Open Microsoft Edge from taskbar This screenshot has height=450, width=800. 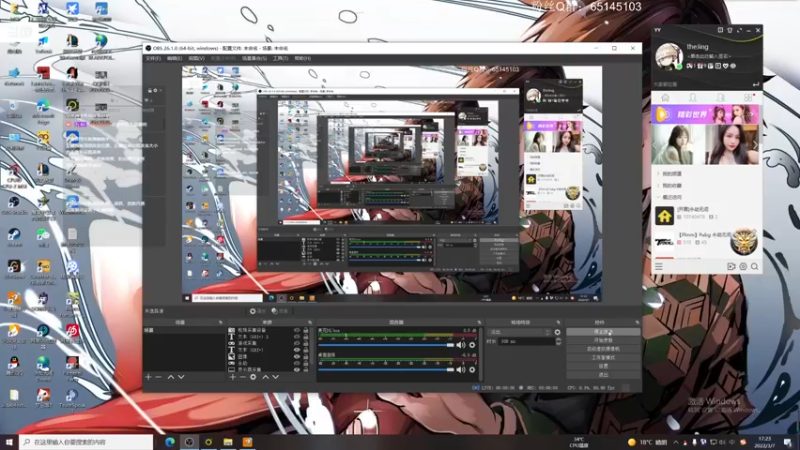coord(170,442)
